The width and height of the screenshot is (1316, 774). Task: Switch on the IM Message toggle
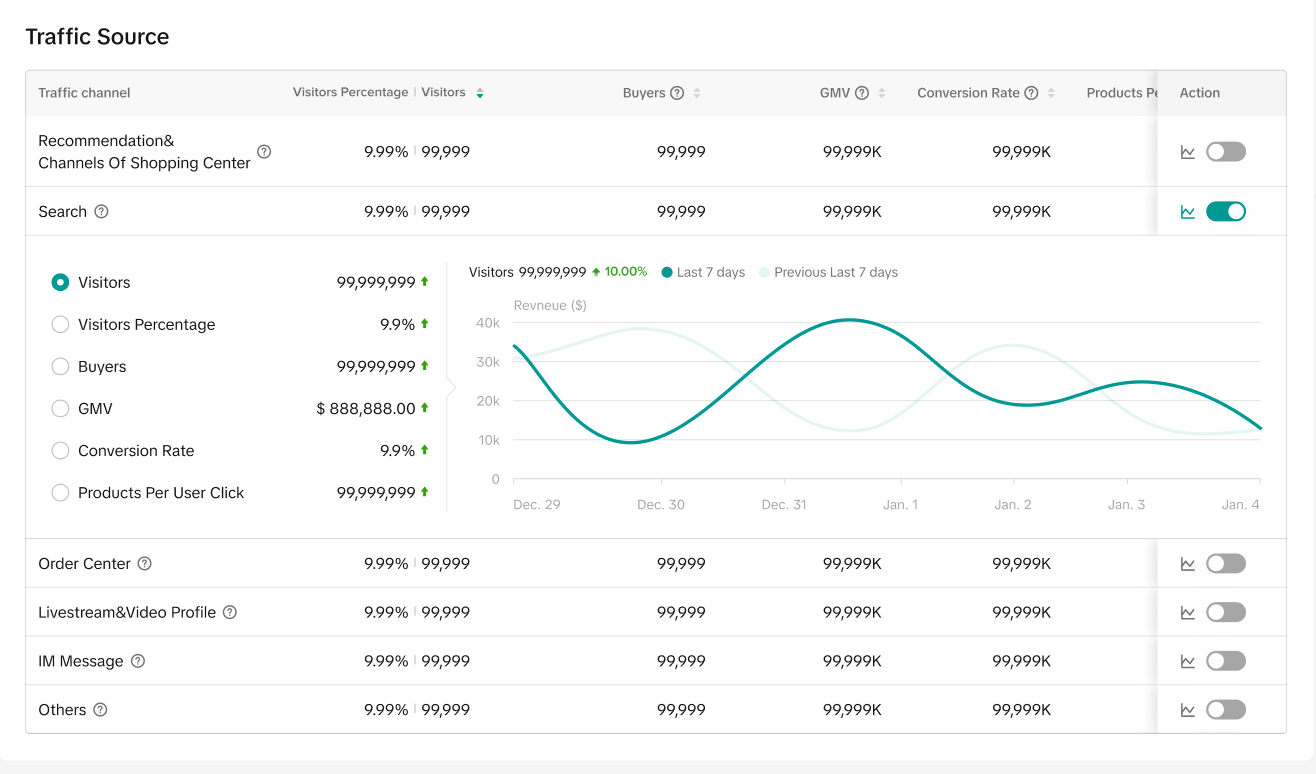tap(1225, 661)
